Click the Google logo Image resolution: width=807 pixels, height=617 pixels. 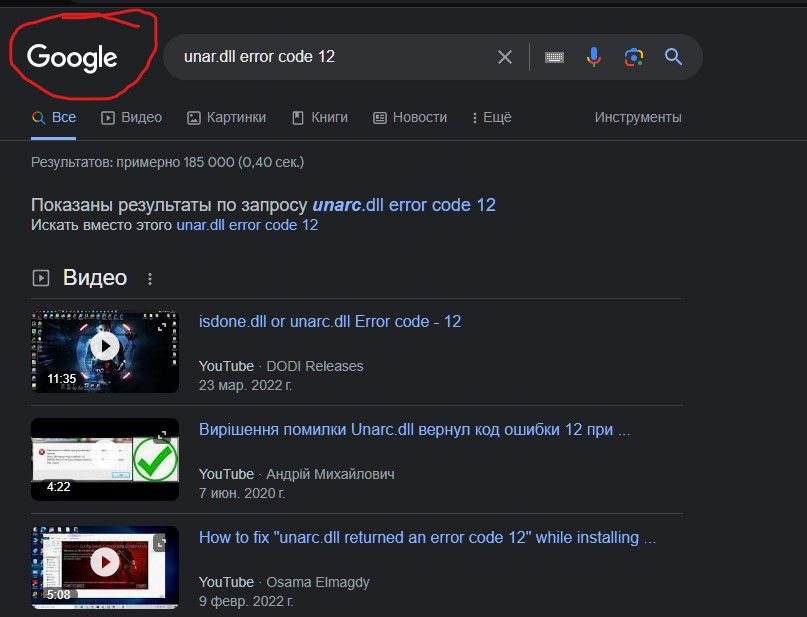click(x=72, y=58)
